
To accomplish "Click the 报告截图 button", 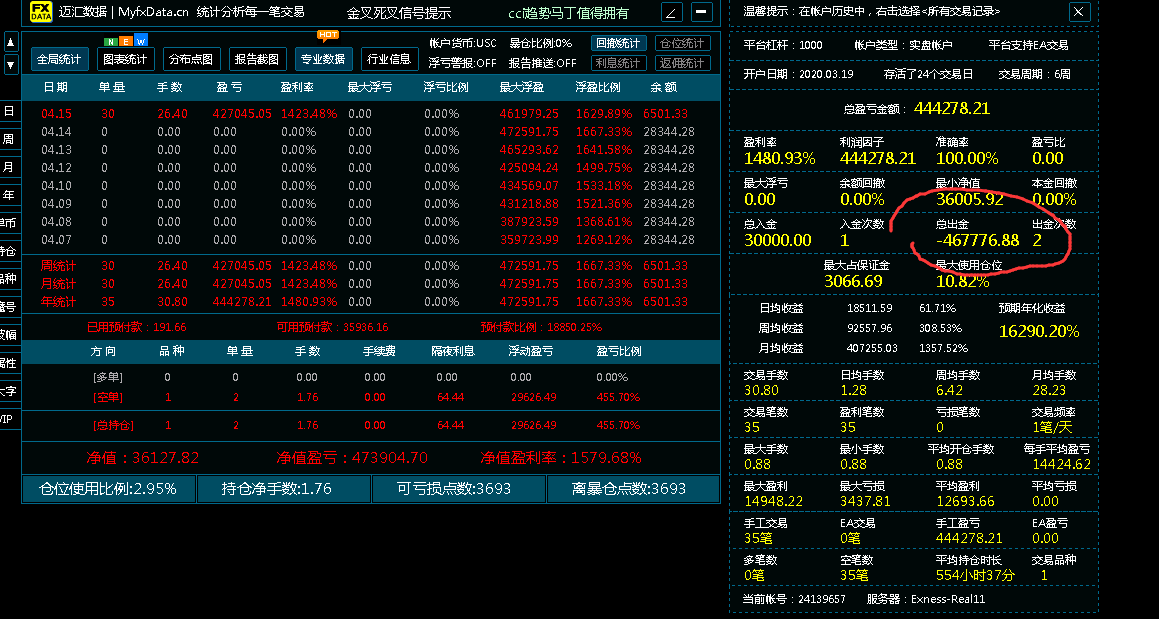I will 257,59.
